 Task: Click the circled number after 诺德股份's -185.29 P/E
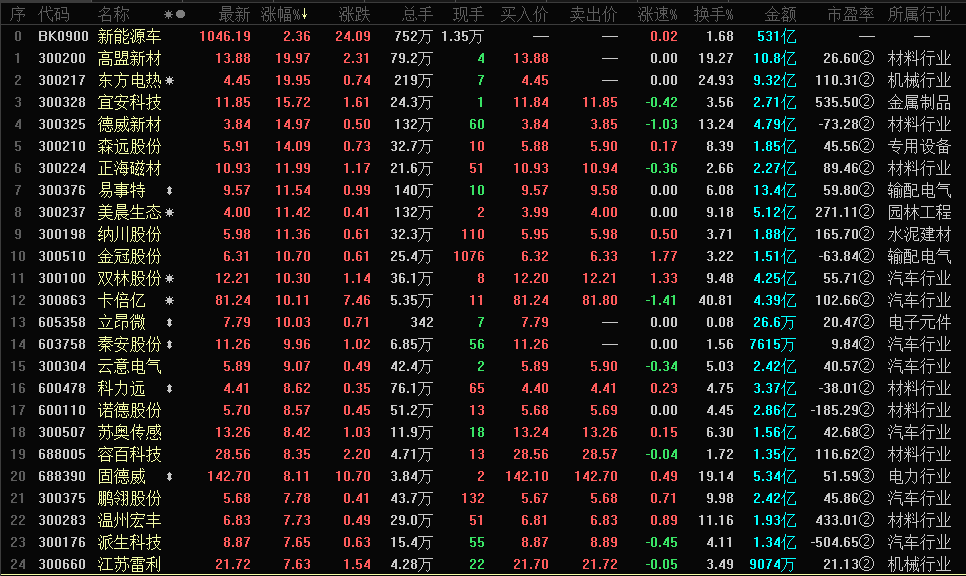click(x=866, y=410)
